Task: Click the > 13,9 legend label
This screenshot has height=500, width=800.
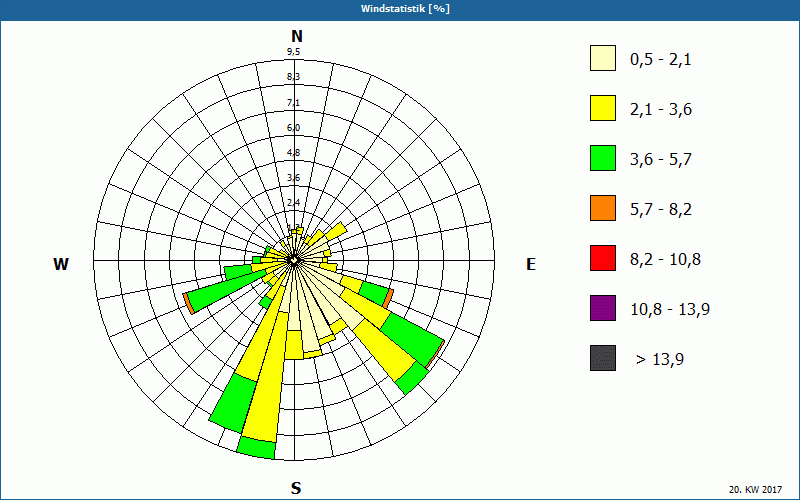Action: point(660,360)
